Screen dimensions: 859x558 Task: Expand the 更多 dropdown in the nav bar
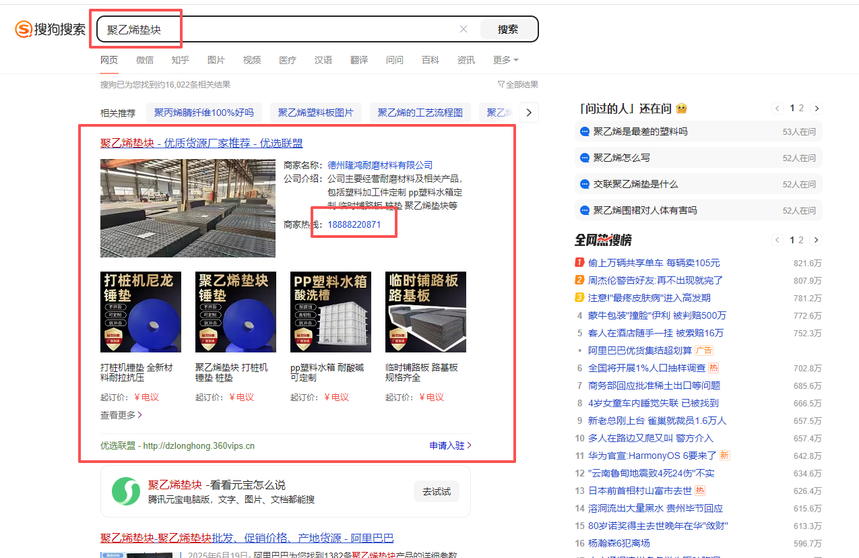(505, 60)
